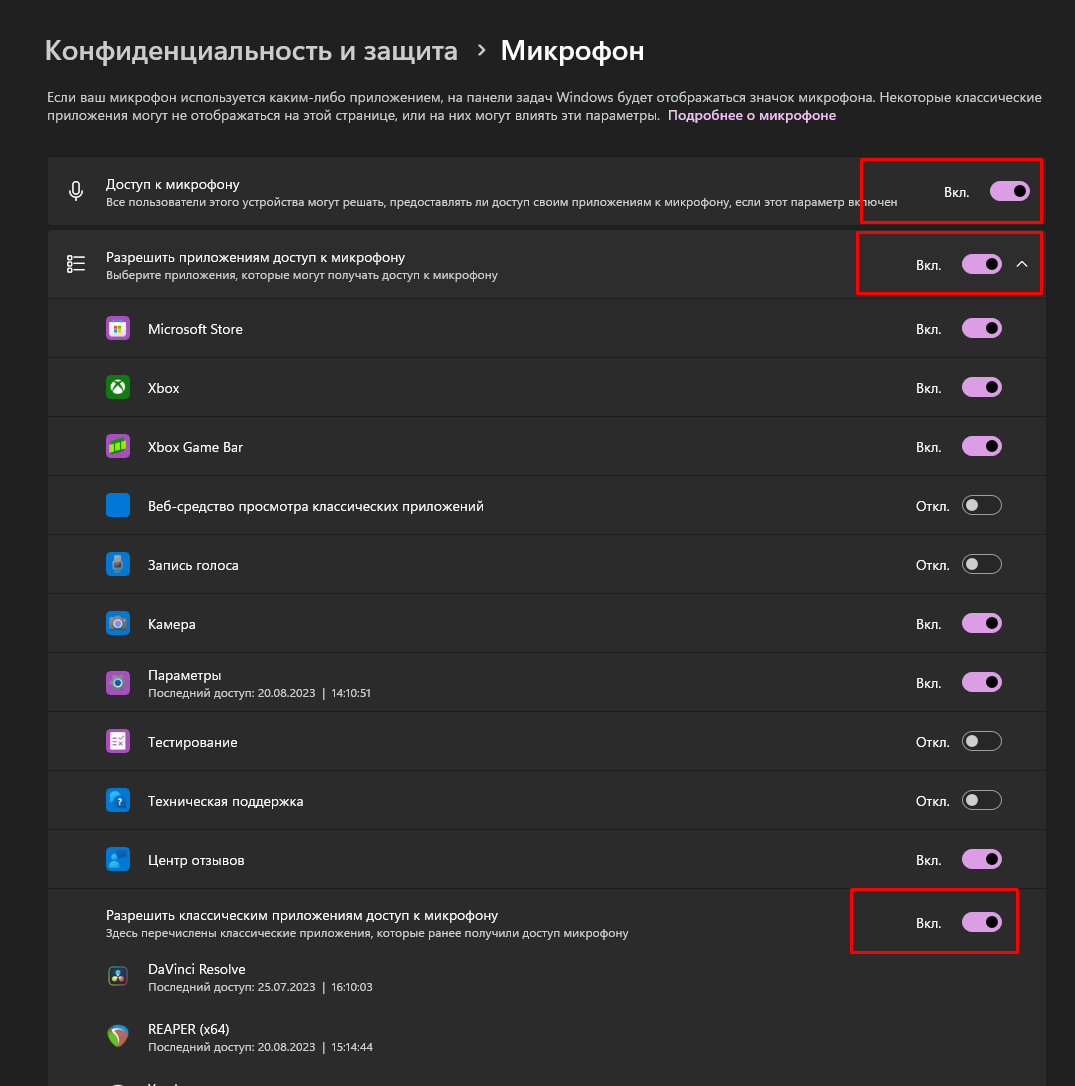This screenshot has height=1086, width=1075.
Task: Disable classic apps microphone access toggle
Action: [981, 923]
